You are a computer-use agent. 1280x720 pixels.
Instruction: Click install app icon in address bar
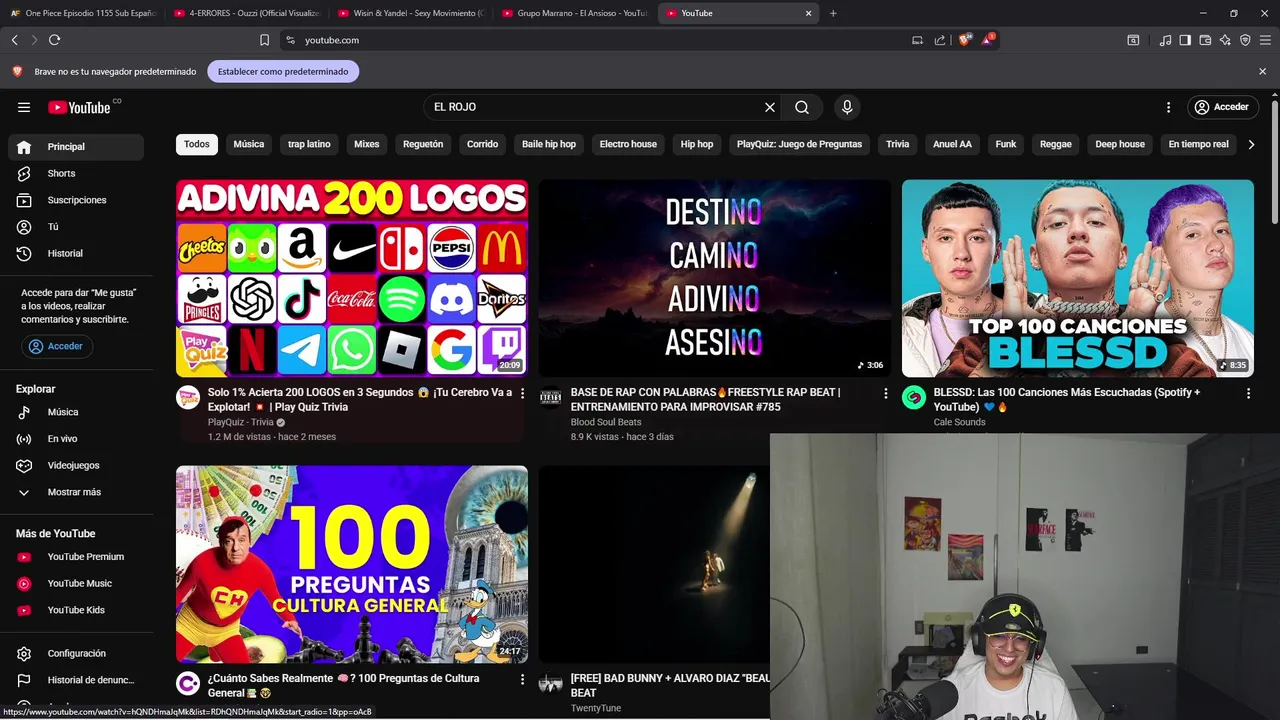click(x=917, y=40)
